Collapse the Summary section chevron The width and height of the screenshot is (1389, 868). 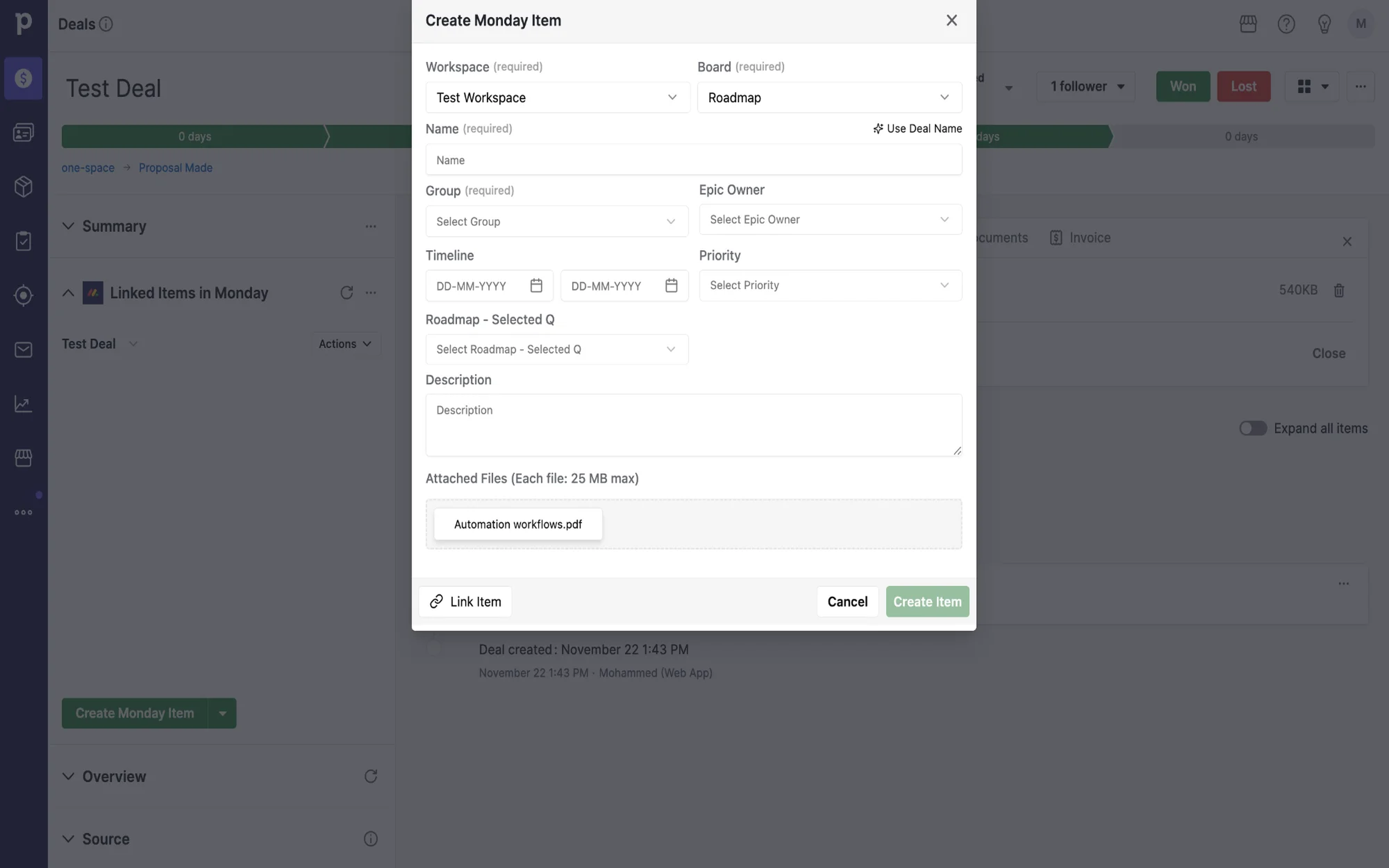(x=68, y=226)
